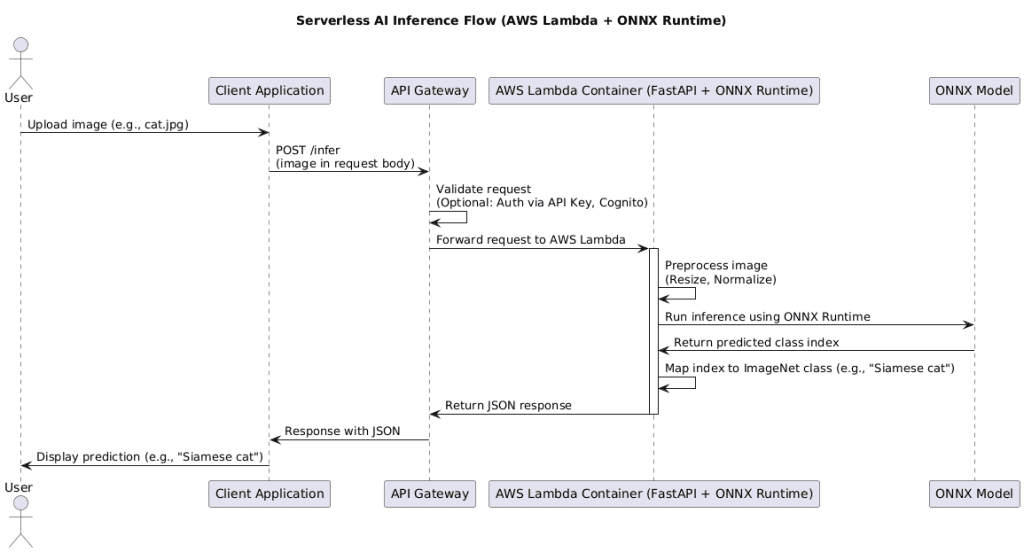Click the header ONNX Model participant box

[973, 91]
